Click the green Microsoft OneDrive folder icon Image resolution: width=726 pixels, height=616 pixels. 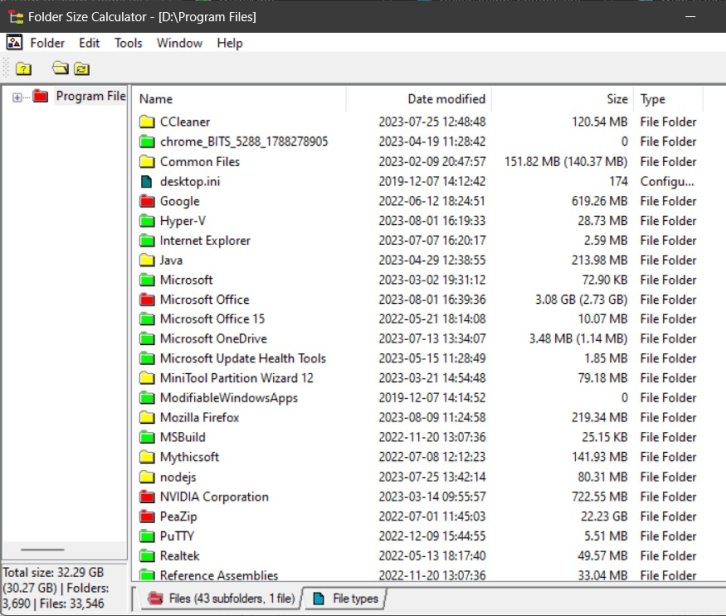(147, 339)
